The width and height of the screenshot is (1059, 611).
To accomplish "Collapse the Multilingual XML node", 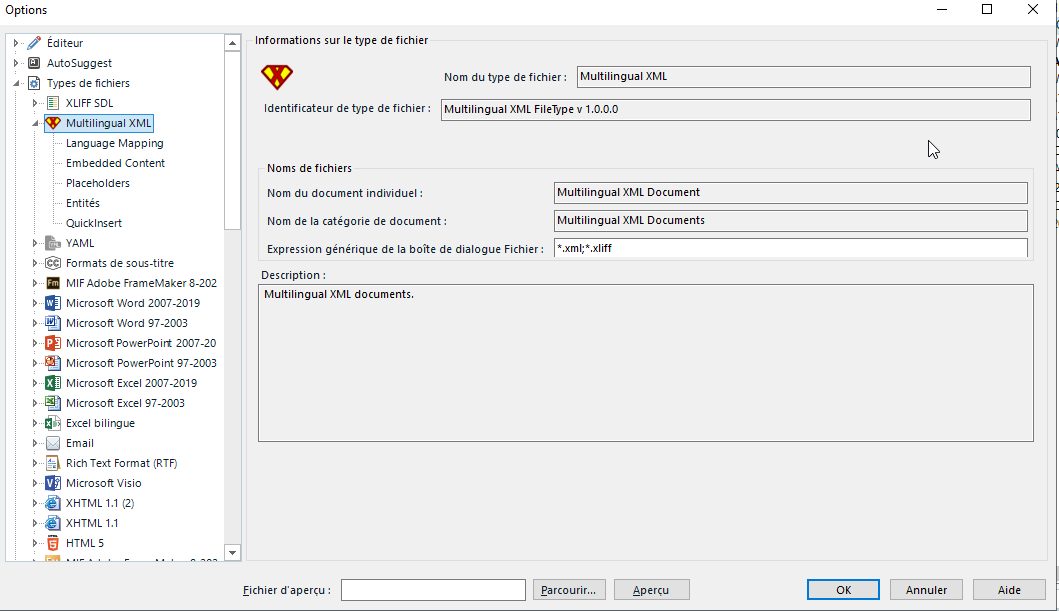I will point(34,124).
